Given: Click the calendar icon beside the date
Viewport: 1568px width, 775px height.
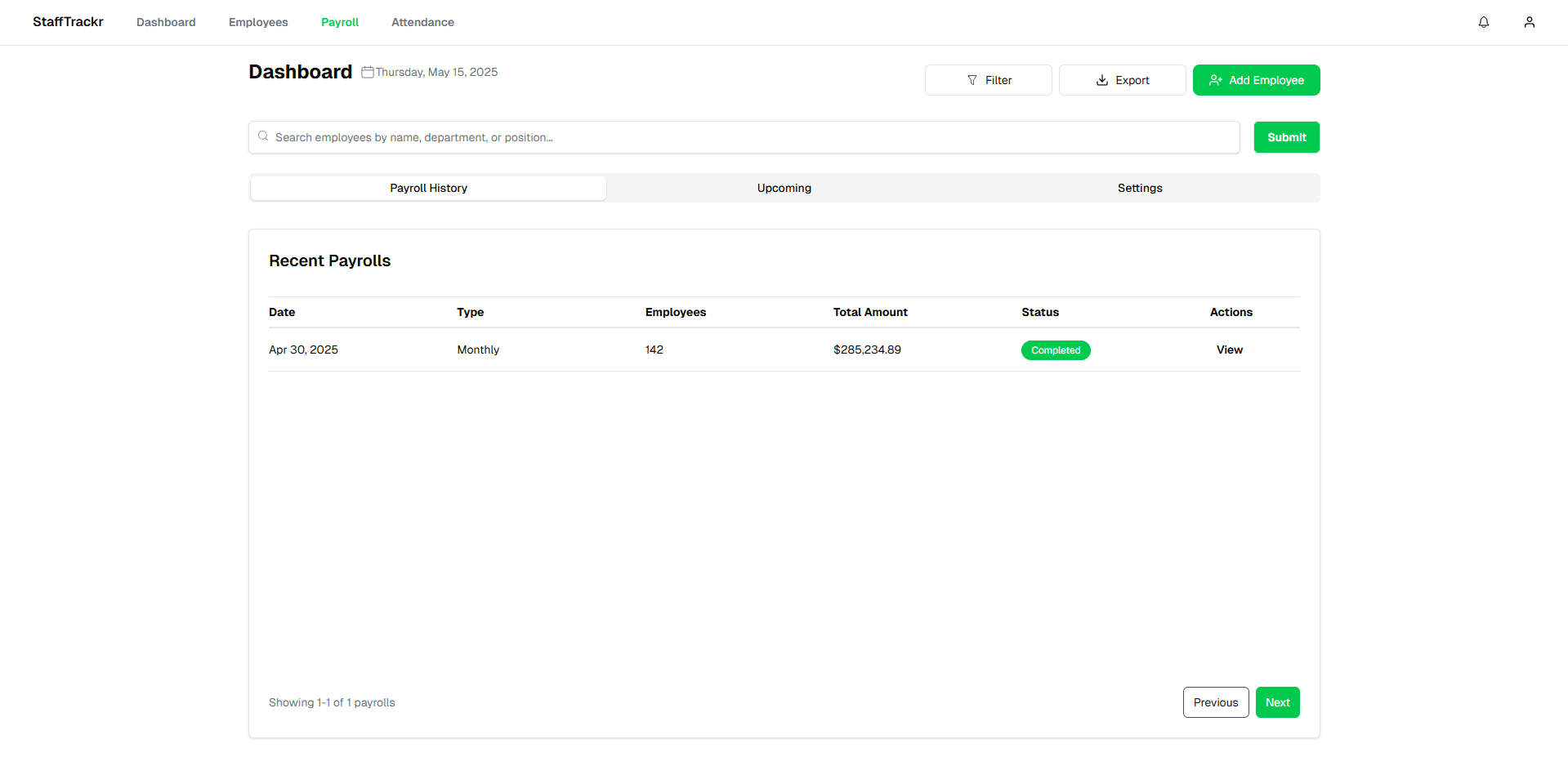Looking at the screenshot, I should click(368, 72).
